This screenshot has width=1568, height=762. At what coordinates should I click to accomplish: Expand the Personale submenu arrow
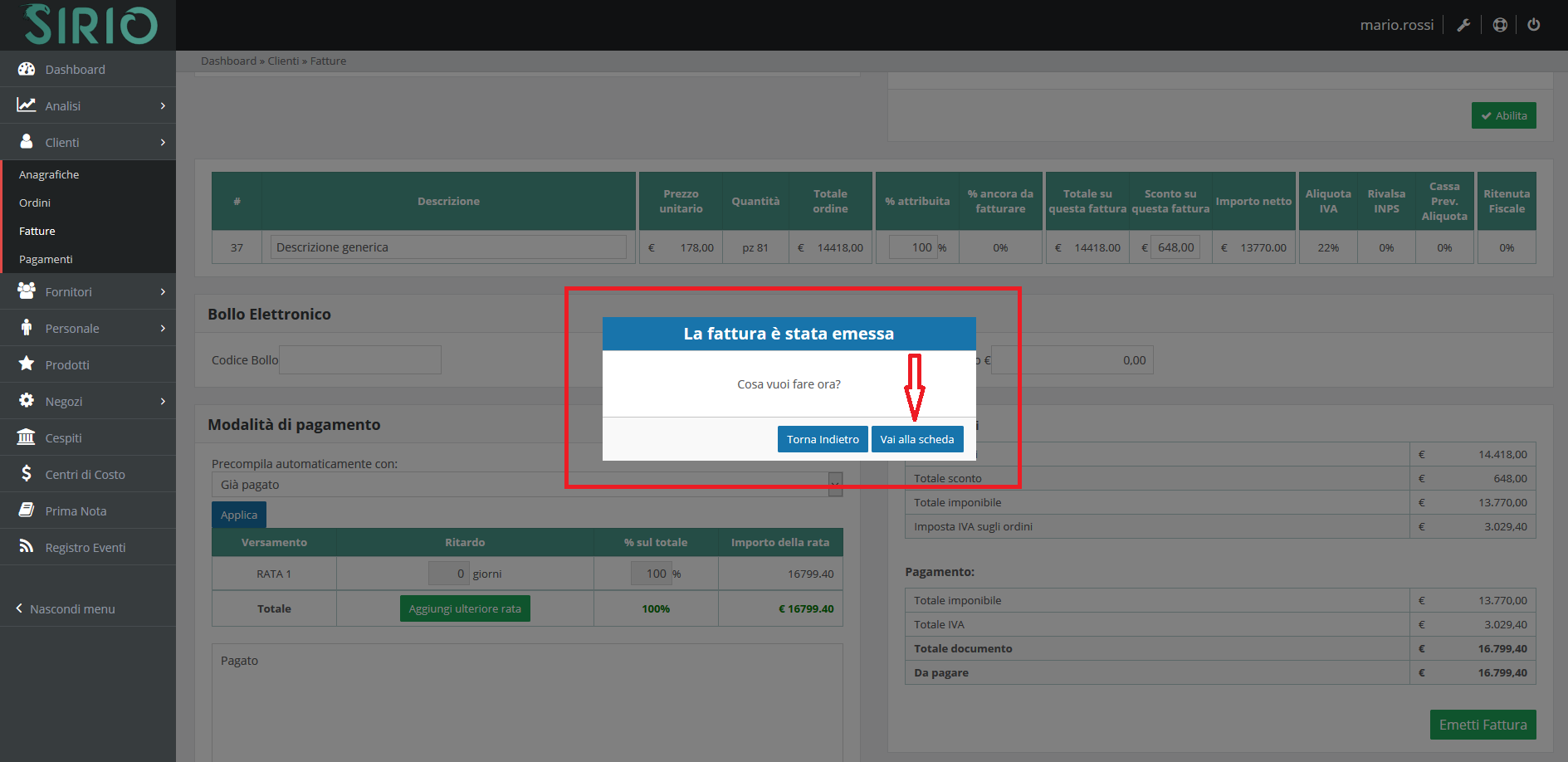tap(163, 329)
